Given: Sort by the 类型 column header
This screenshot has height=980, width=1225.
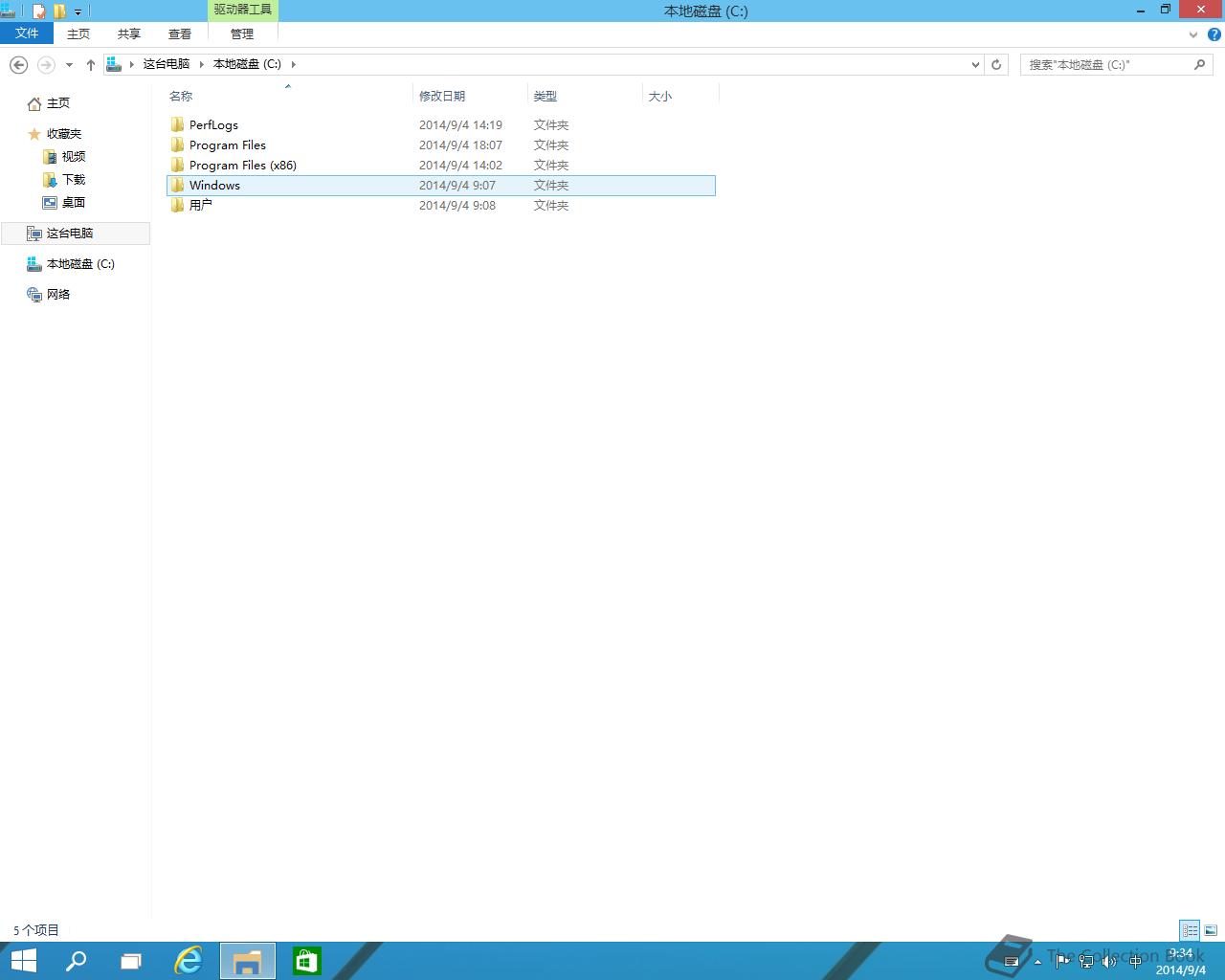Looking at the screenshot, I should (x=585, y=96).
